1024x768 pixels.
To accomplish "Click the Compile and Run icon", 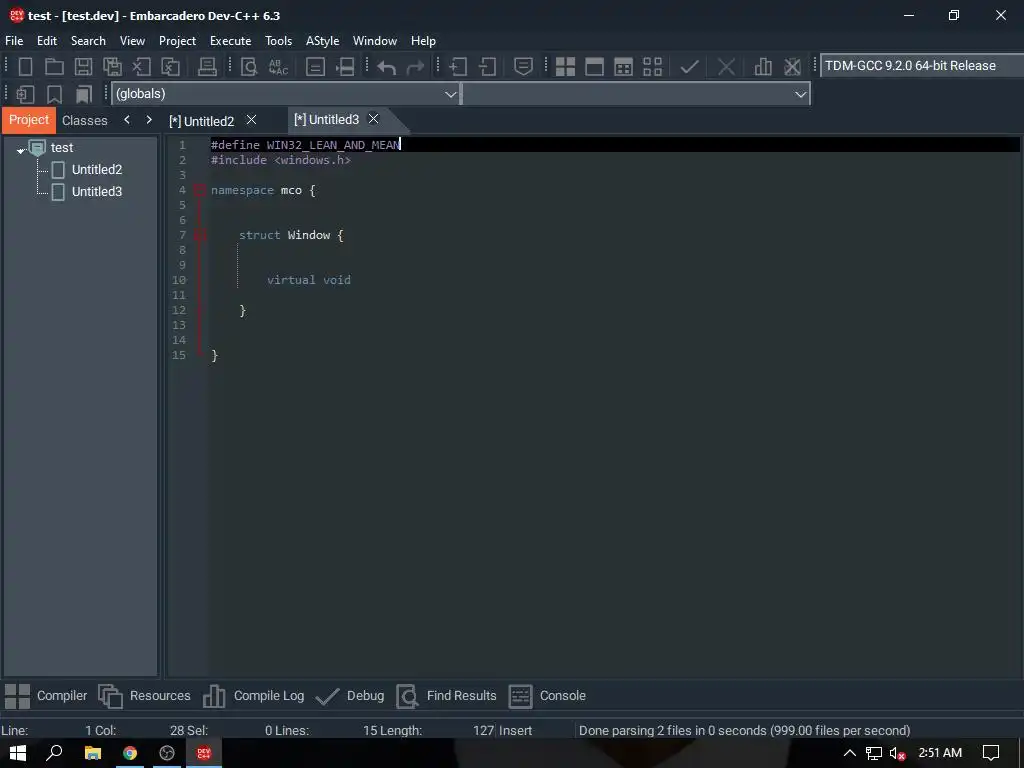I will click(x=624, y=67).
